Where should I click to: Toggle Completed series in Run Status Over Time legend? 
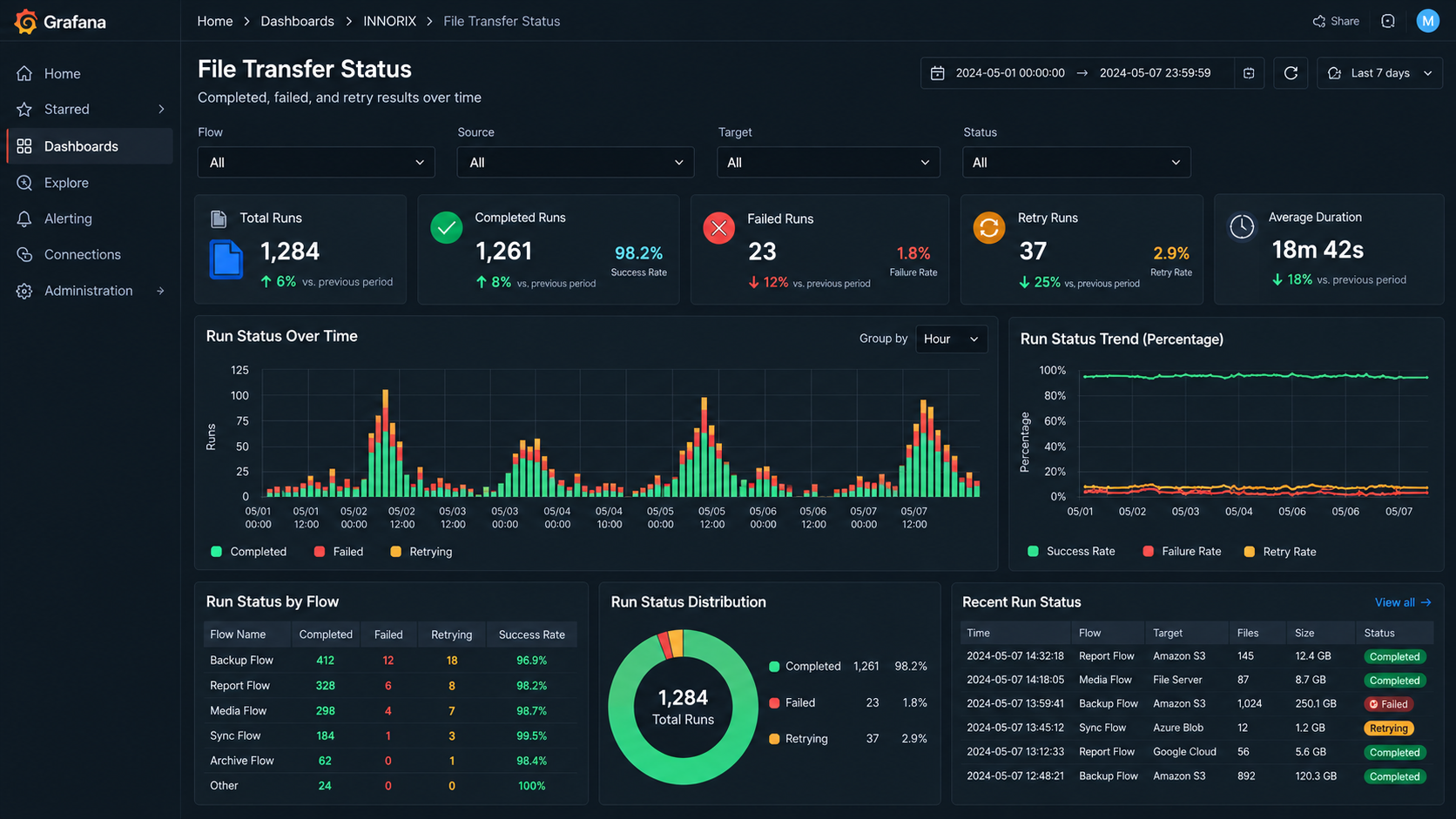(249, 552)
